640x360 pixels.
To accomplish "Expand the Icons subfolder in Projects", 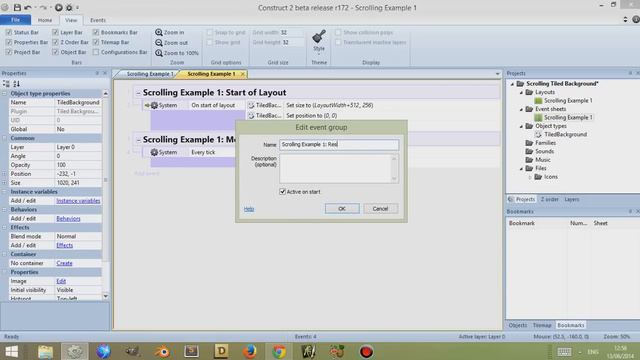I will [530, 177].
